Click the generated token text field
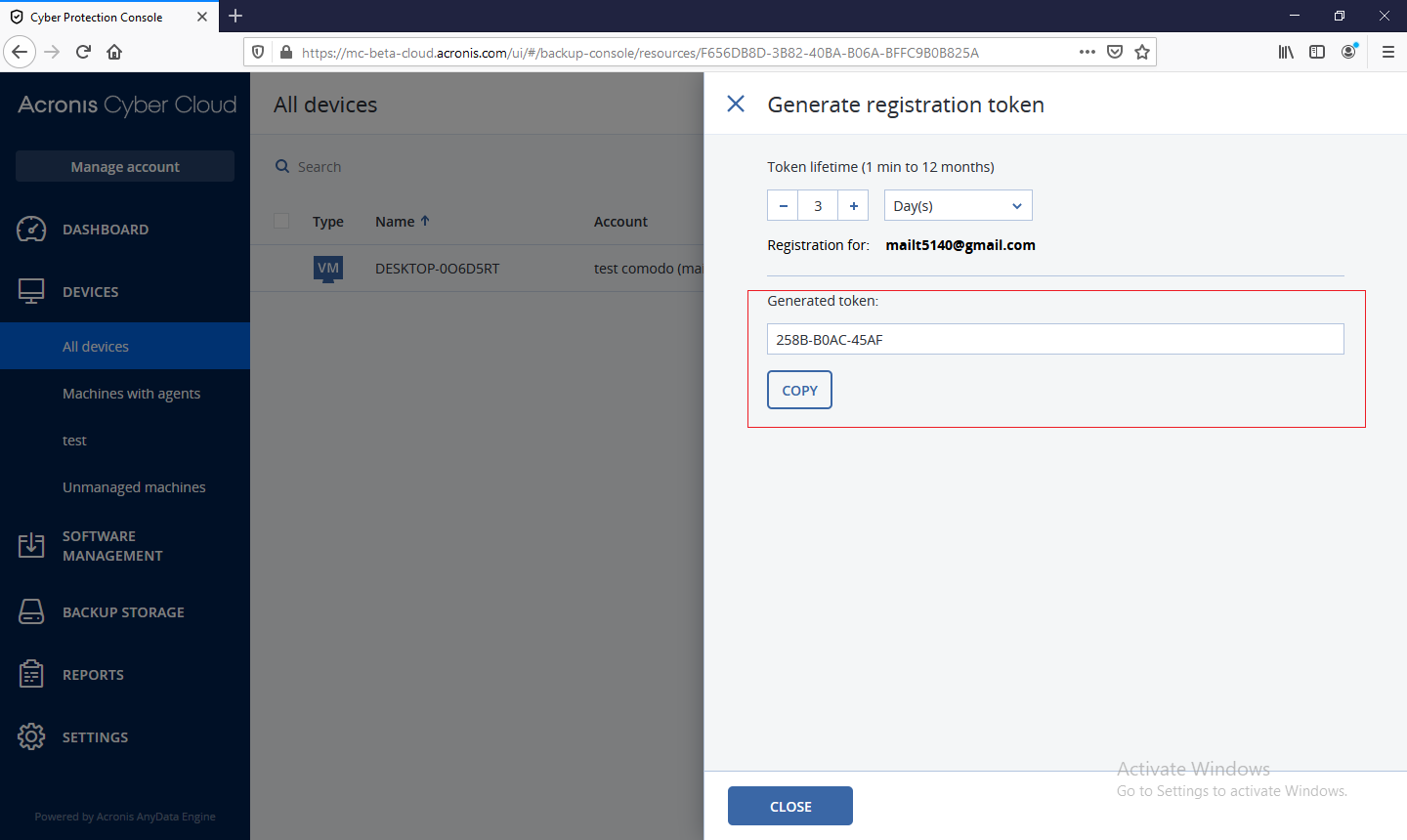The height and width of the screenshot is (840, 1407). click(x=1055, y=340)
